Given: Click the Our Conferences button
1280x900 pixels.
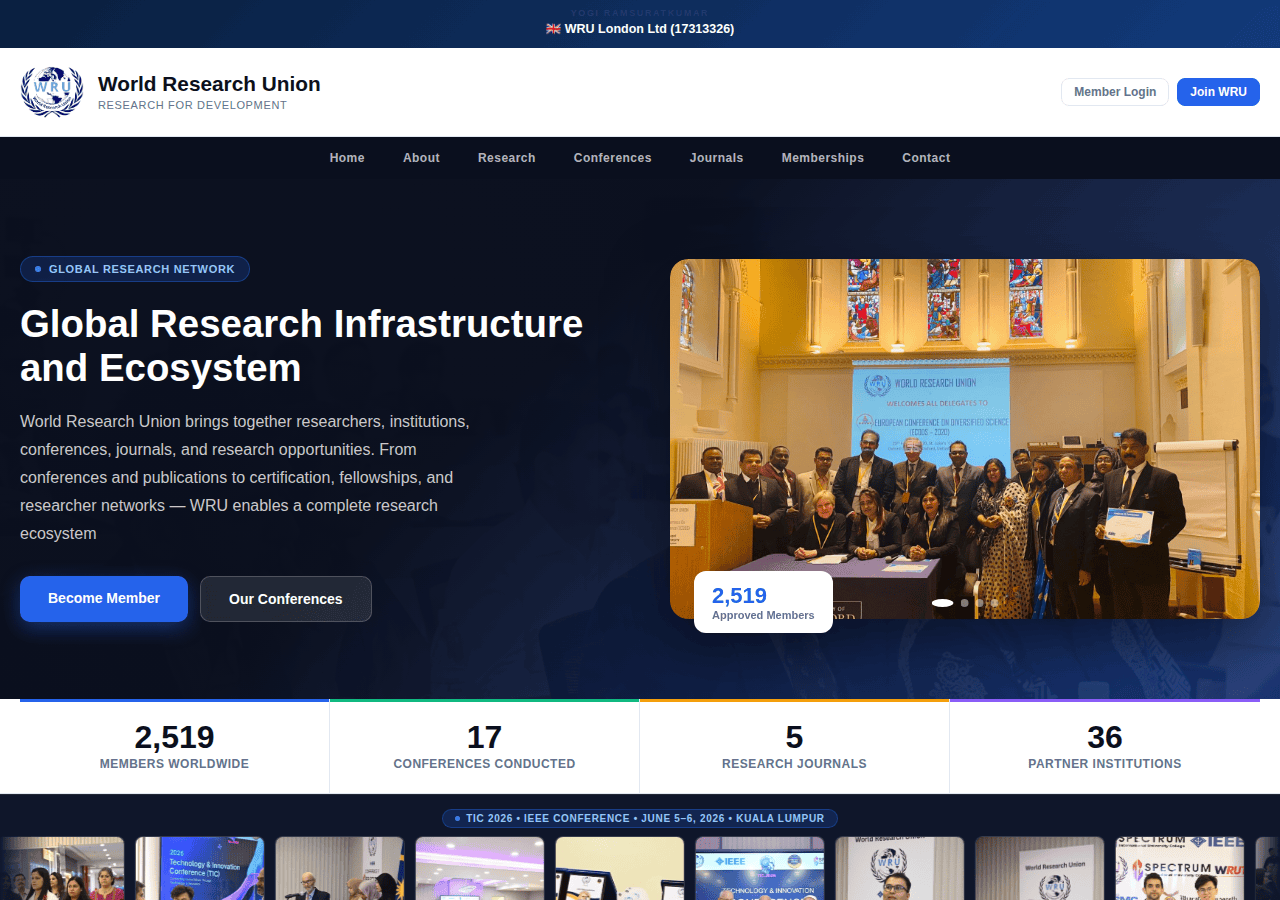Looking at the screenshot, I should tap(286, 599).
